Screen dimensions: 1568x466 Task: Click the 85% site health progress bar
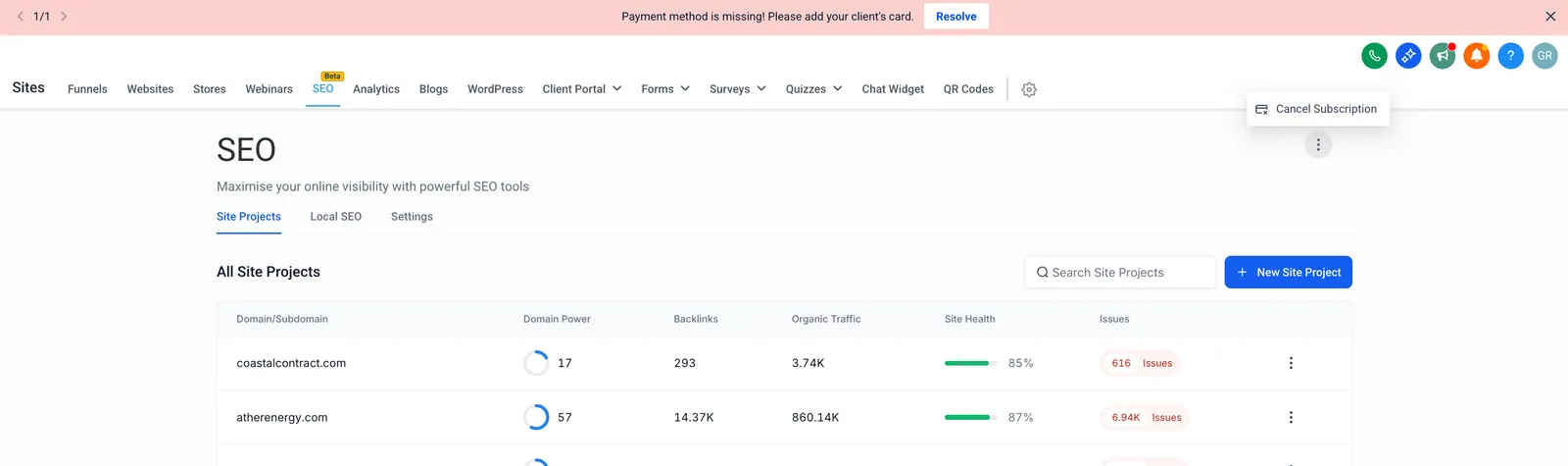(970, 363)
